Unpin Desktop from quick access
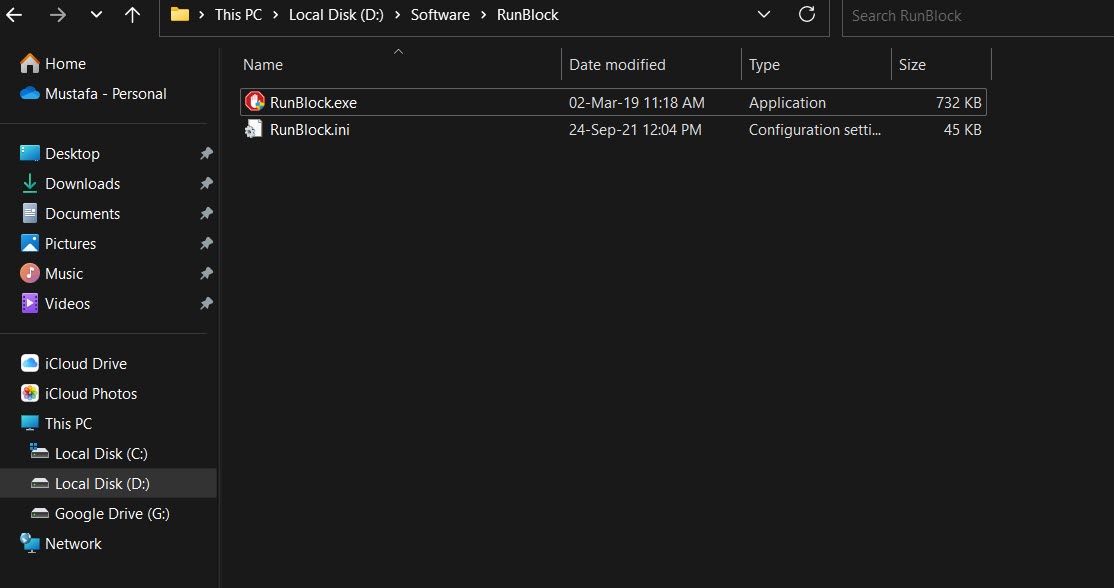This screenshot has height=588, width=1114. [206, 153]
